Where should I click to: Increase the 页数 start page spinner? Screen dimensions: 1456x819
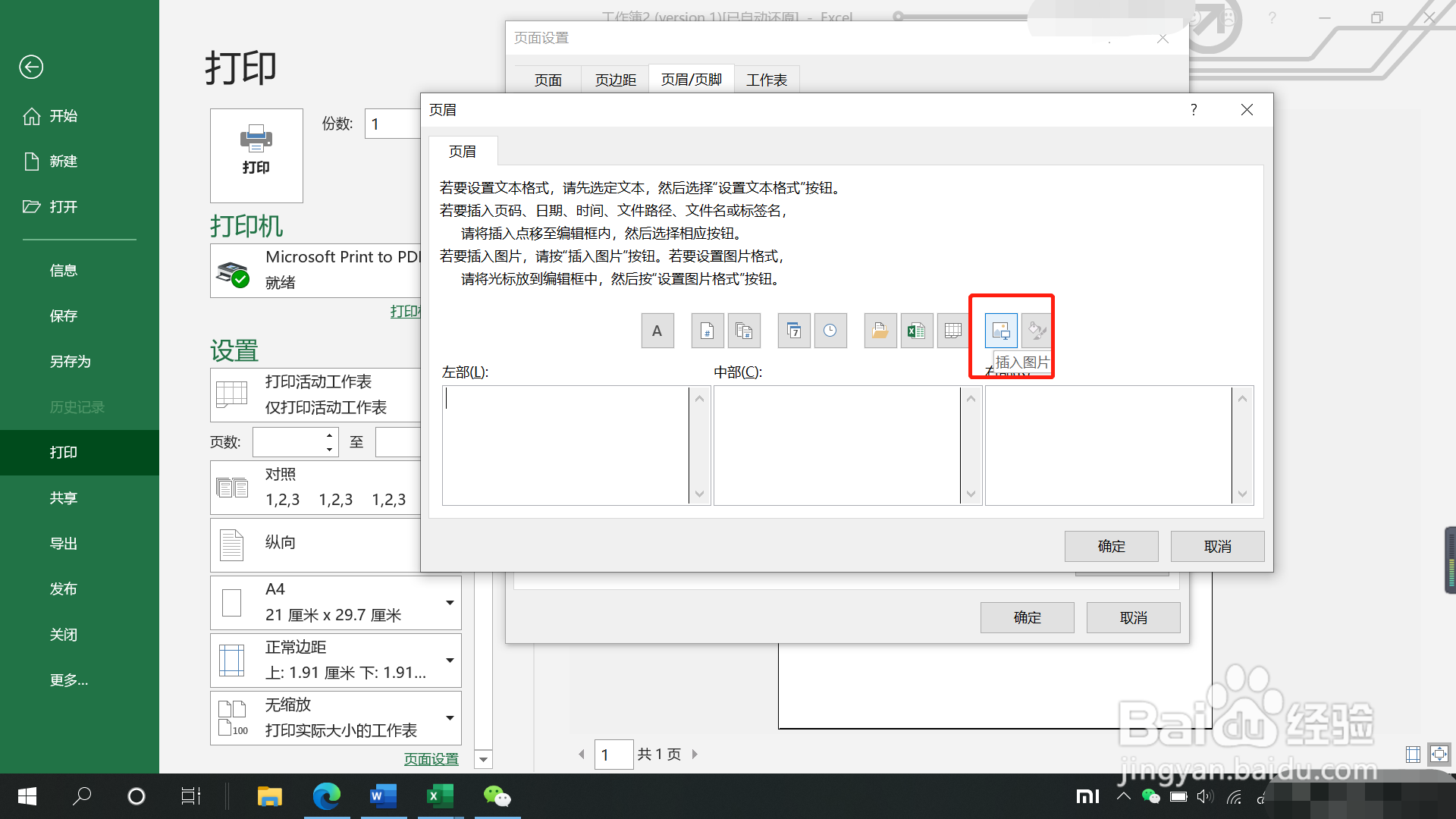[329, 435]
